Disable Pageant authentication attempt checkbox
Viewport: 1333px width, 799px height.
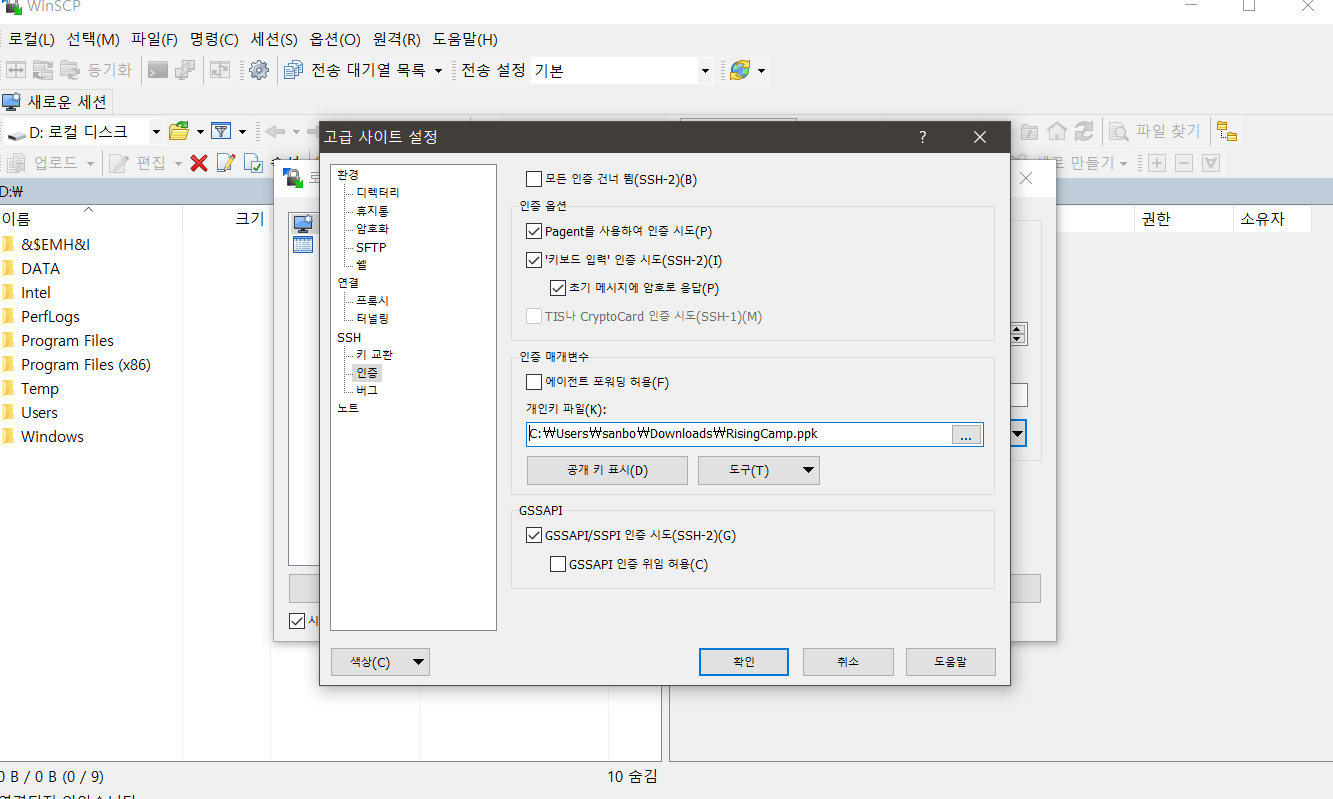pyautogui.click(x=534, y=232)
